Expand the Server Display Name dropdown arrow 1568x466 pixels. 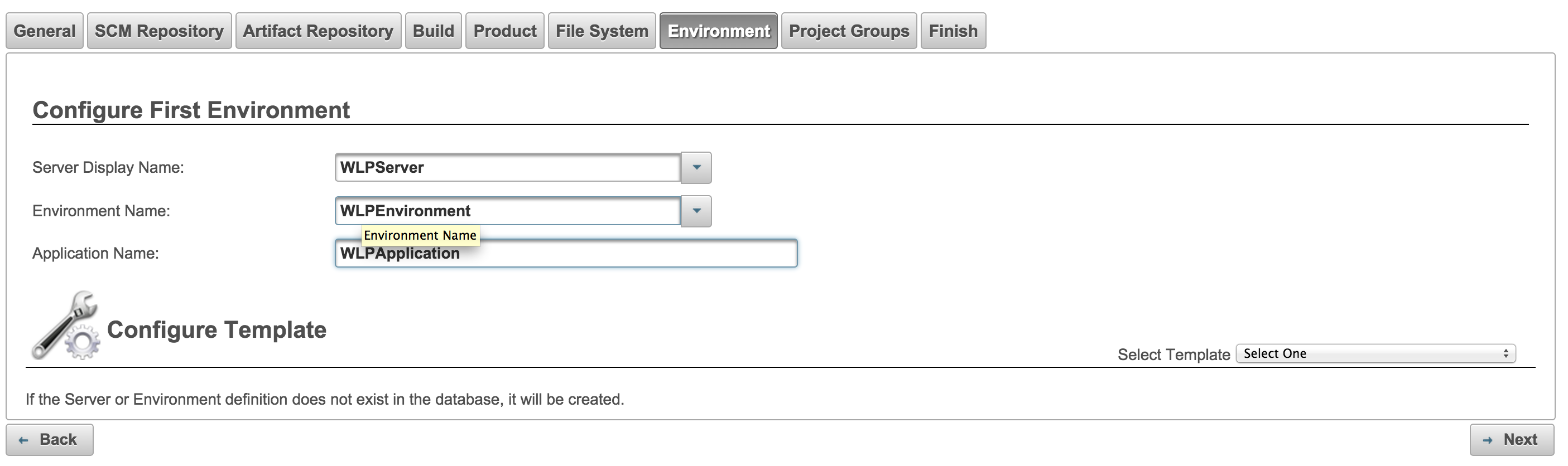click(696, 167)
